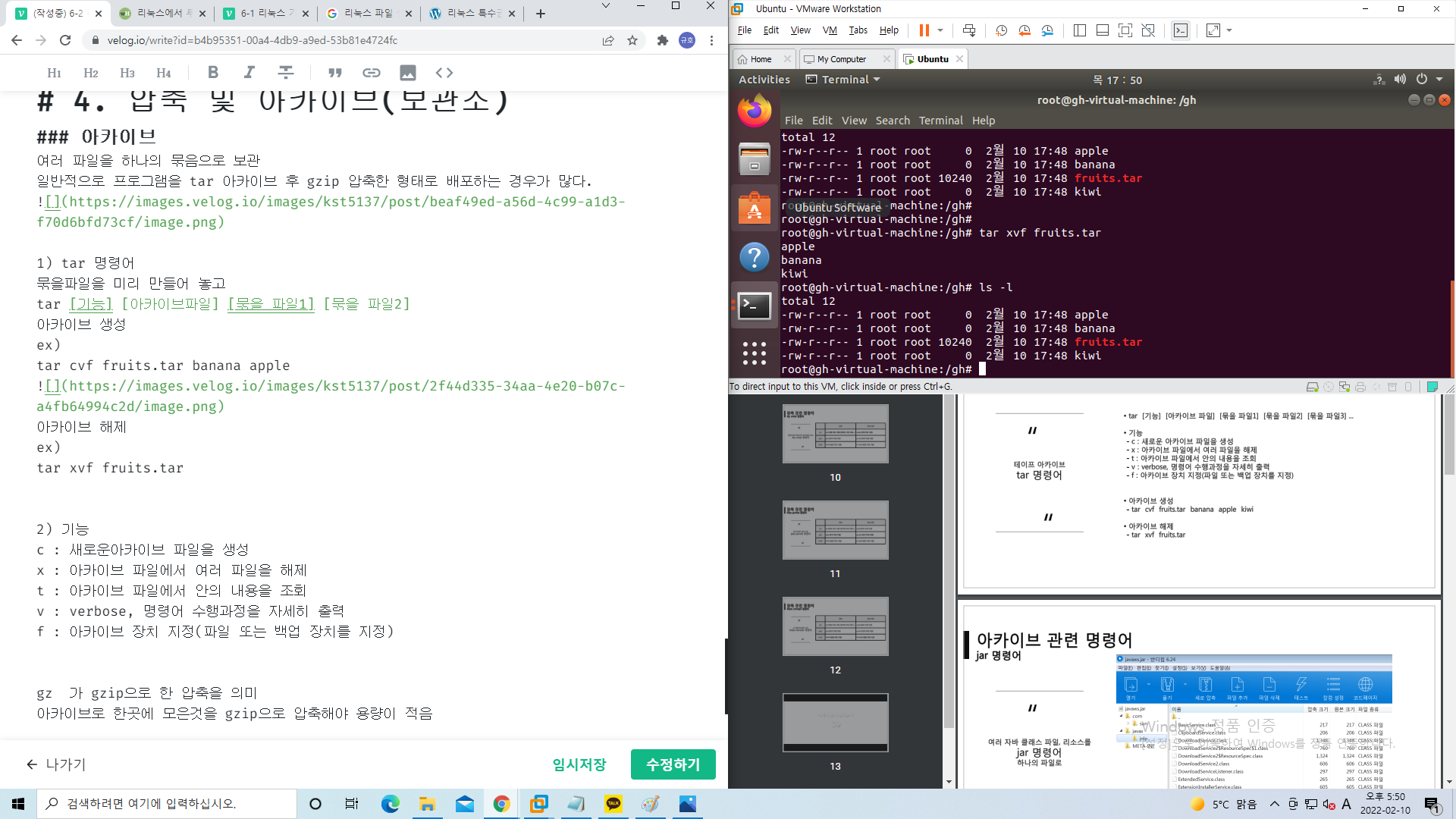The height and width of the screenshot is (819, 1456).
Task: Insert code block with the code icon
Action: [x=444, y=73]
